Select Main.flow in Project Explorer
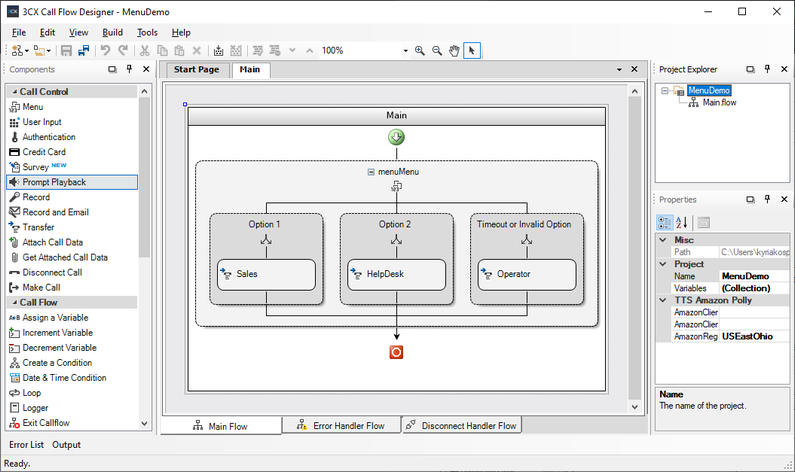Screen dimensions: 795x472 point(719,102)
